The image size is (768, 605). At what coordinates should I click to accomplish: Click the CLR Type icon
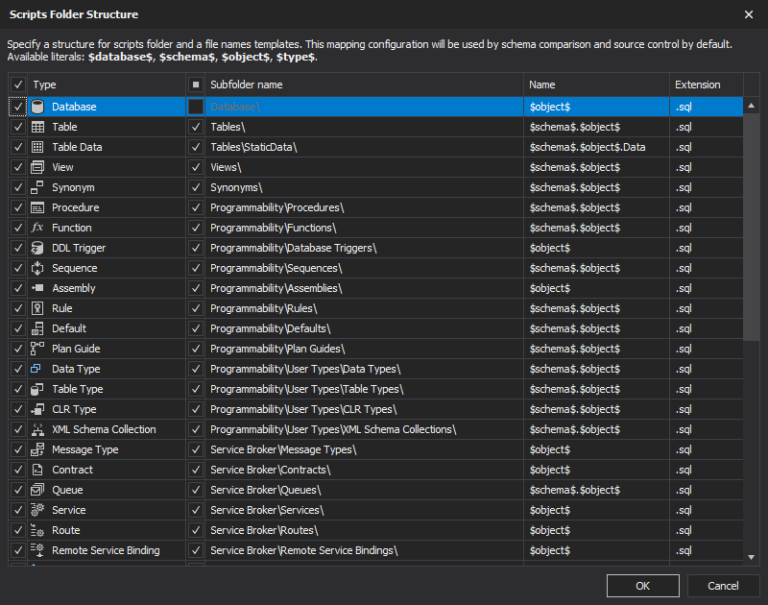coord(38,409)
